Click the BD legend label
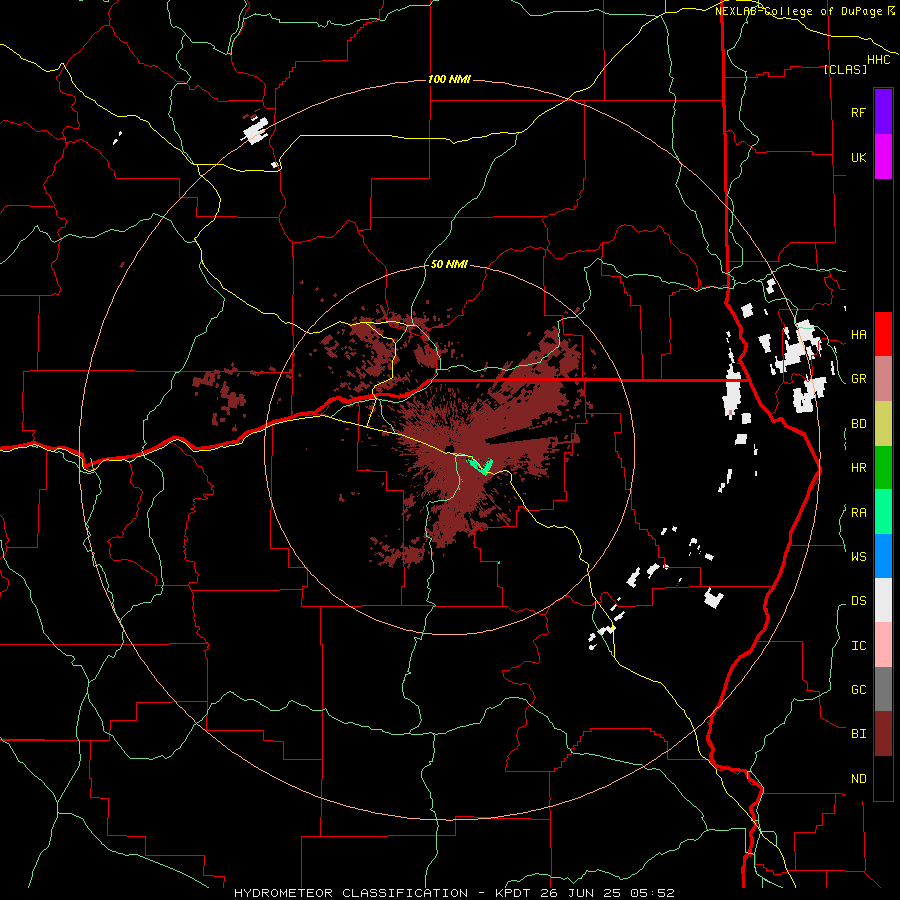900x900 pixels. [x=858, y=424]
